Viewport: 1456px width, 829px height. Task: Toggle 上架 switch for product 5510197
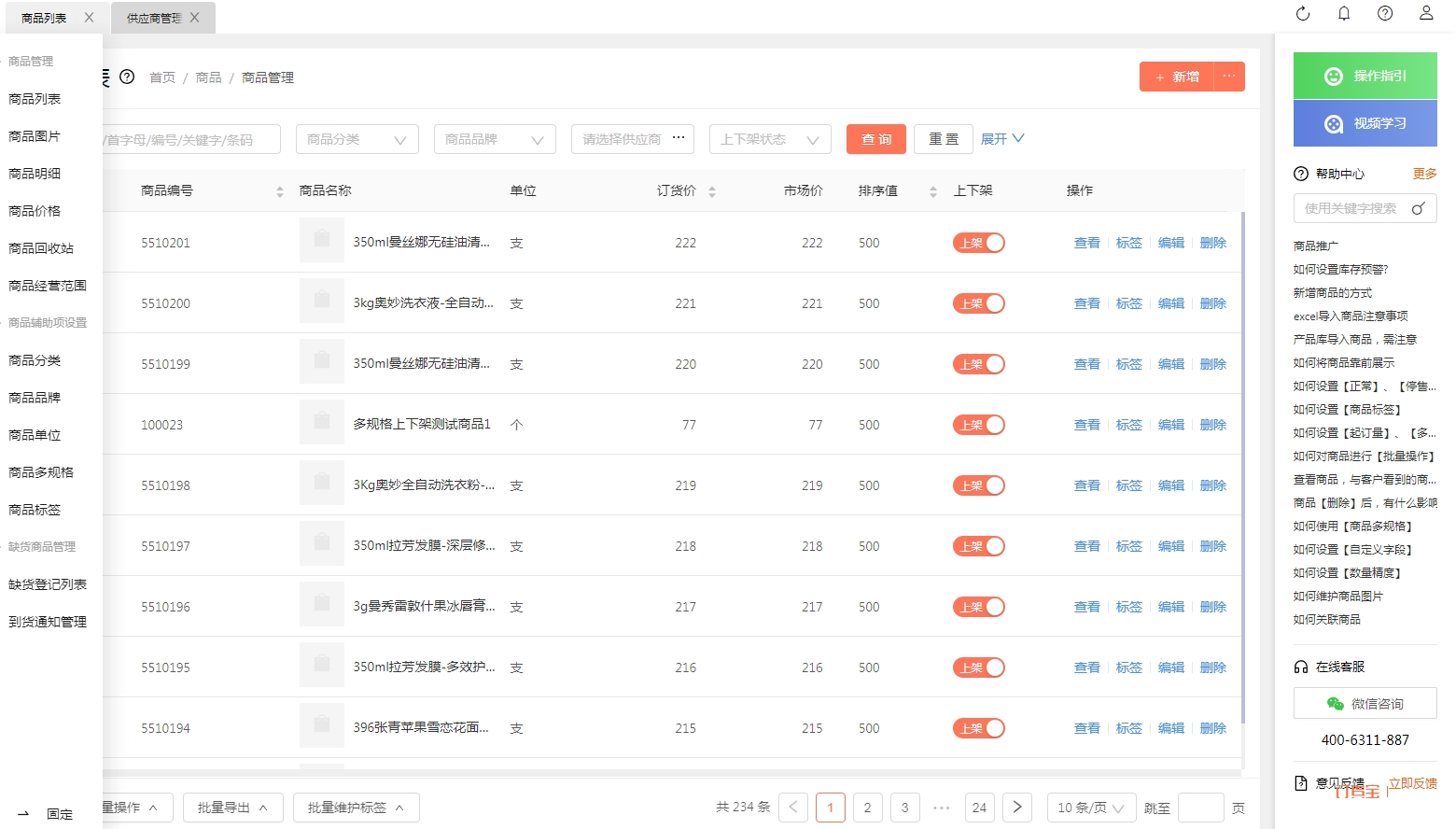click(x=978, y=546)
